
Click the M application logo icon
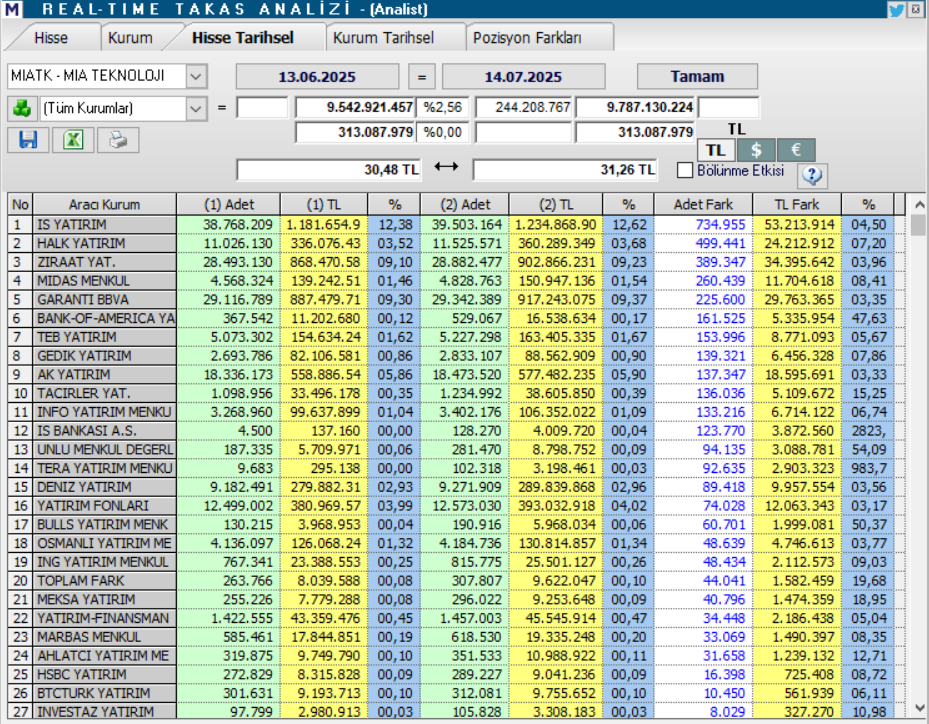(12, 9)
